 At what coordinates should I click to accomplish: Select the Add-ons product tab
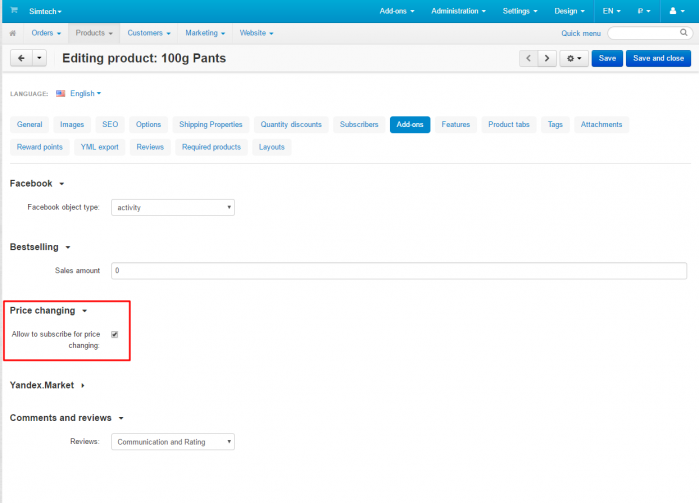410,125
